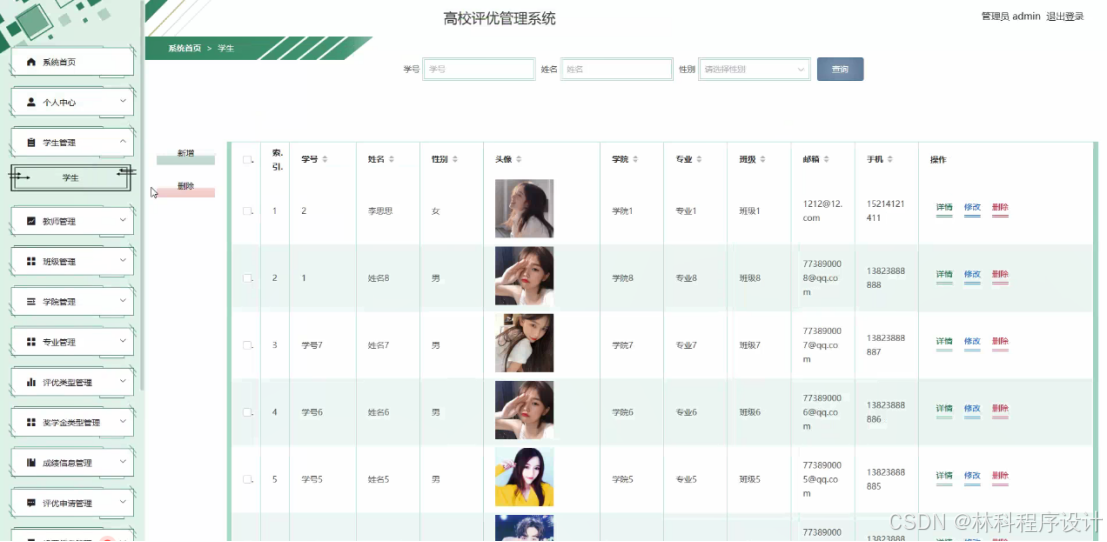
Task: Click the clipboard icon beside 学生管理
Action: click(x=31, y=143)
